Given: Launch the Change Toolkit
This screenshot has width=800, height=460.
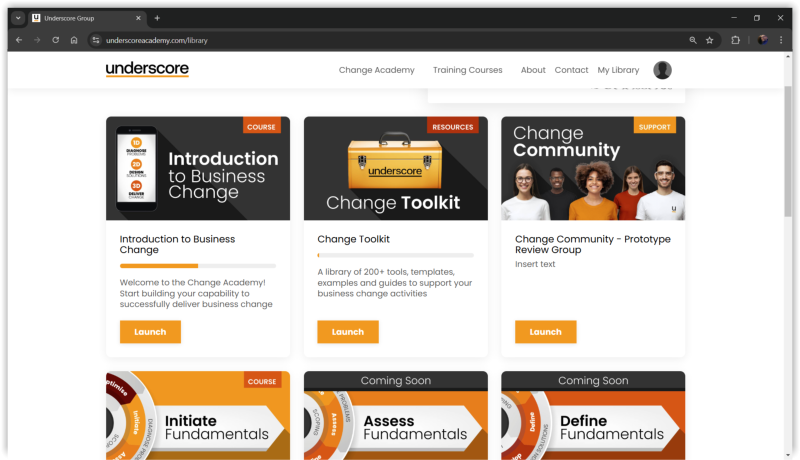Looking at the screenshot, I should pos(347,331).
